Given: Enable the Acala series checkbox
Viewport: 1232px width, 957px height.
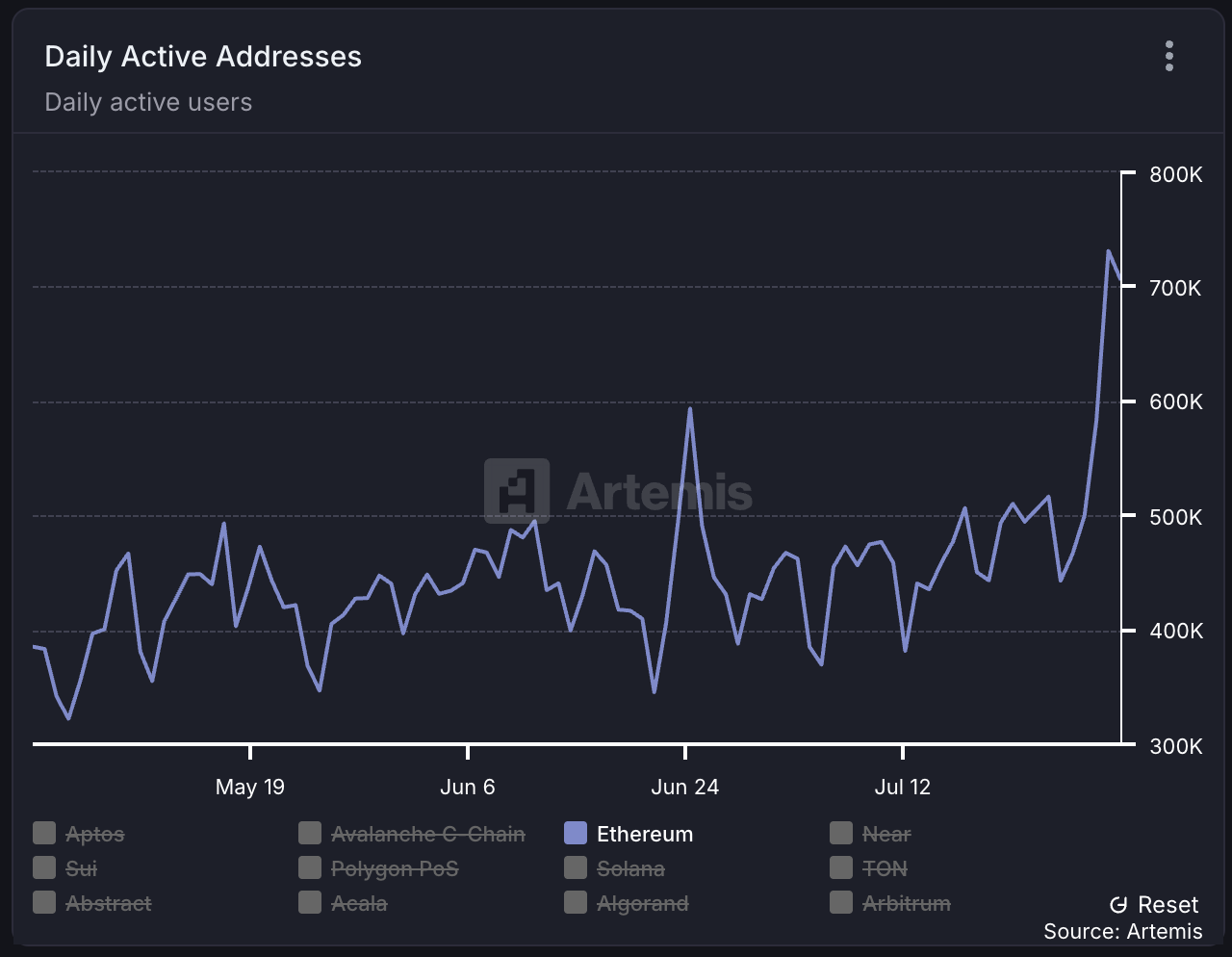Looking at the screenshot, I should pos(310,902).
